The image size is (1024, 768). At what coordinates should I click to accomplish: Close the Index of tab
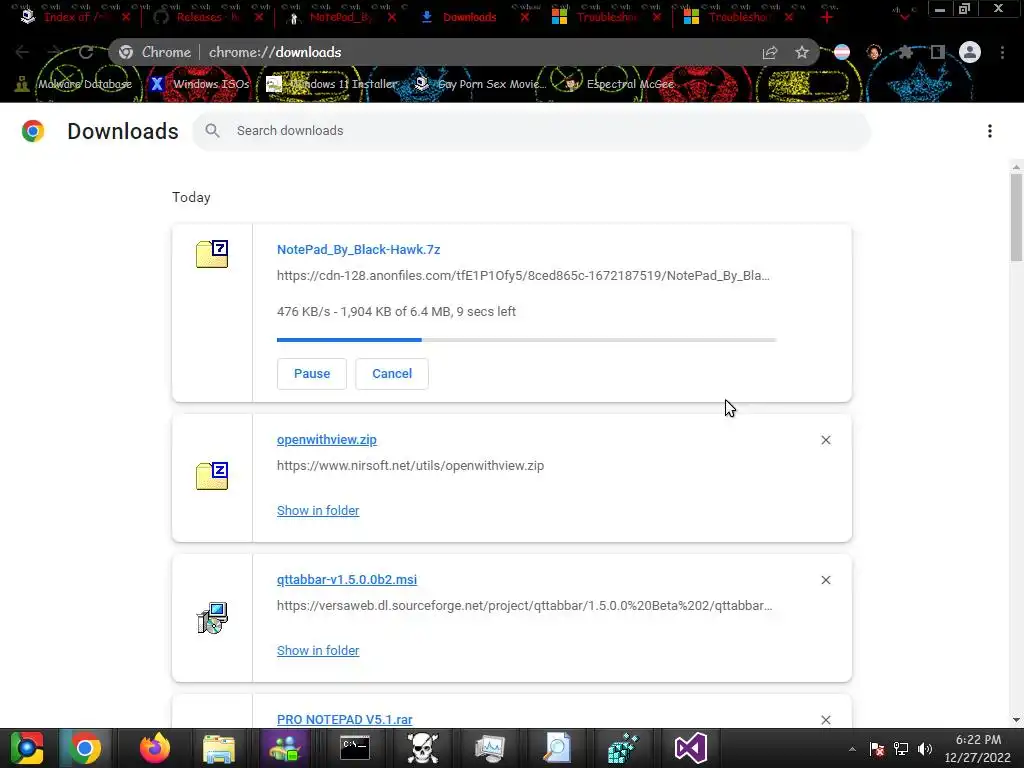(x=126, y=18)
